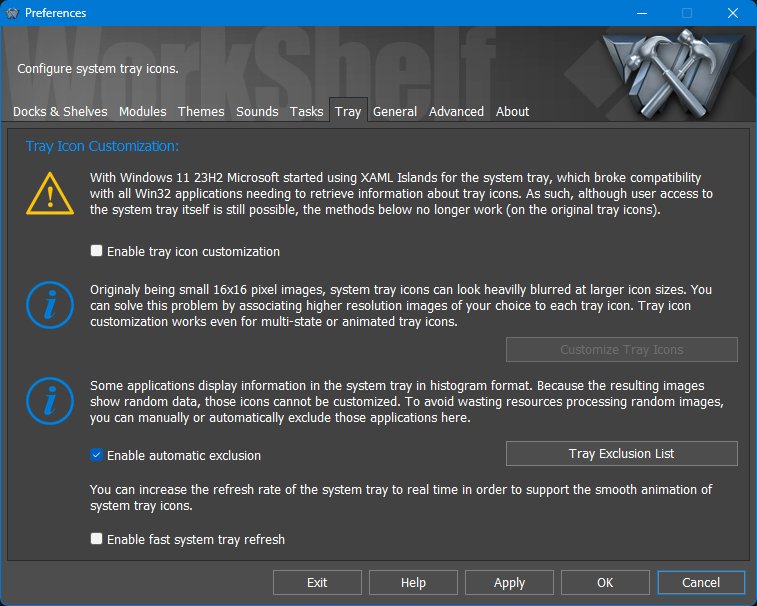757x606 pixels.
Task: Select the Tasks tab
Action: point(306,112)
